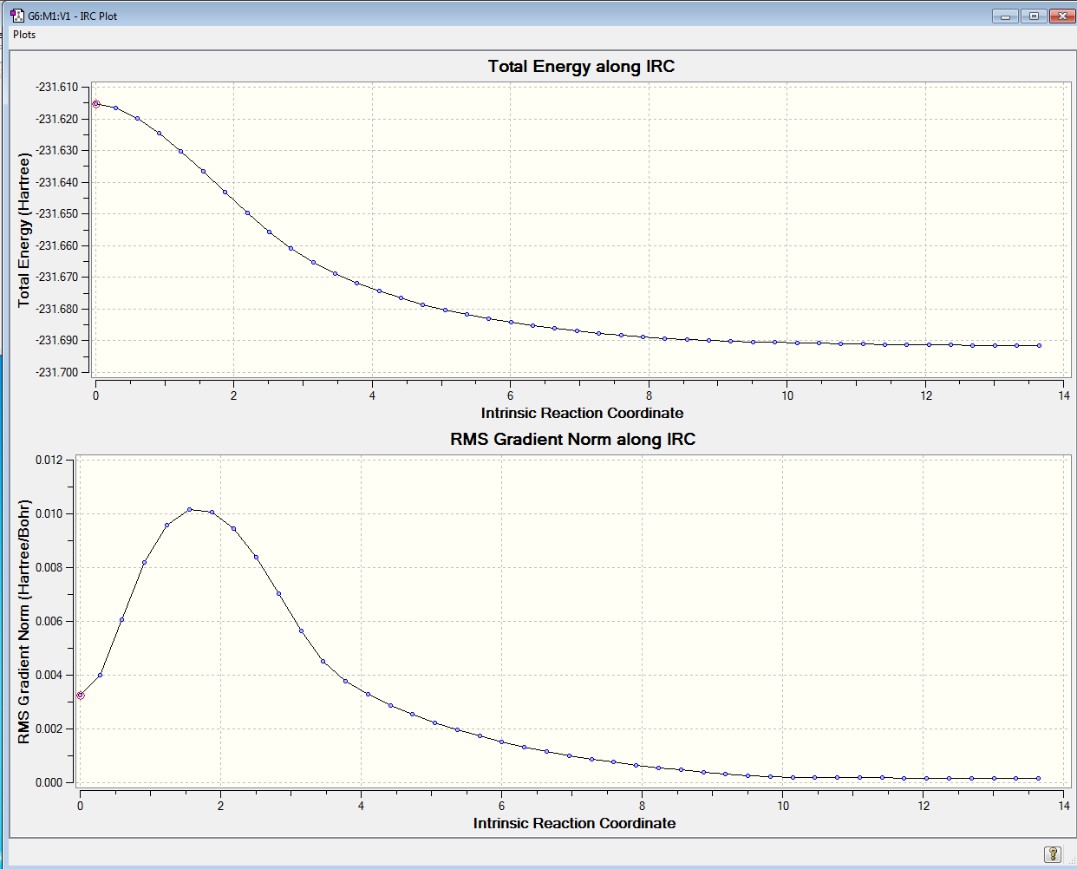Click the 'Total Energy (Hartree)' axis label
The image size is (1077, 869).
(x=24, y=230)
